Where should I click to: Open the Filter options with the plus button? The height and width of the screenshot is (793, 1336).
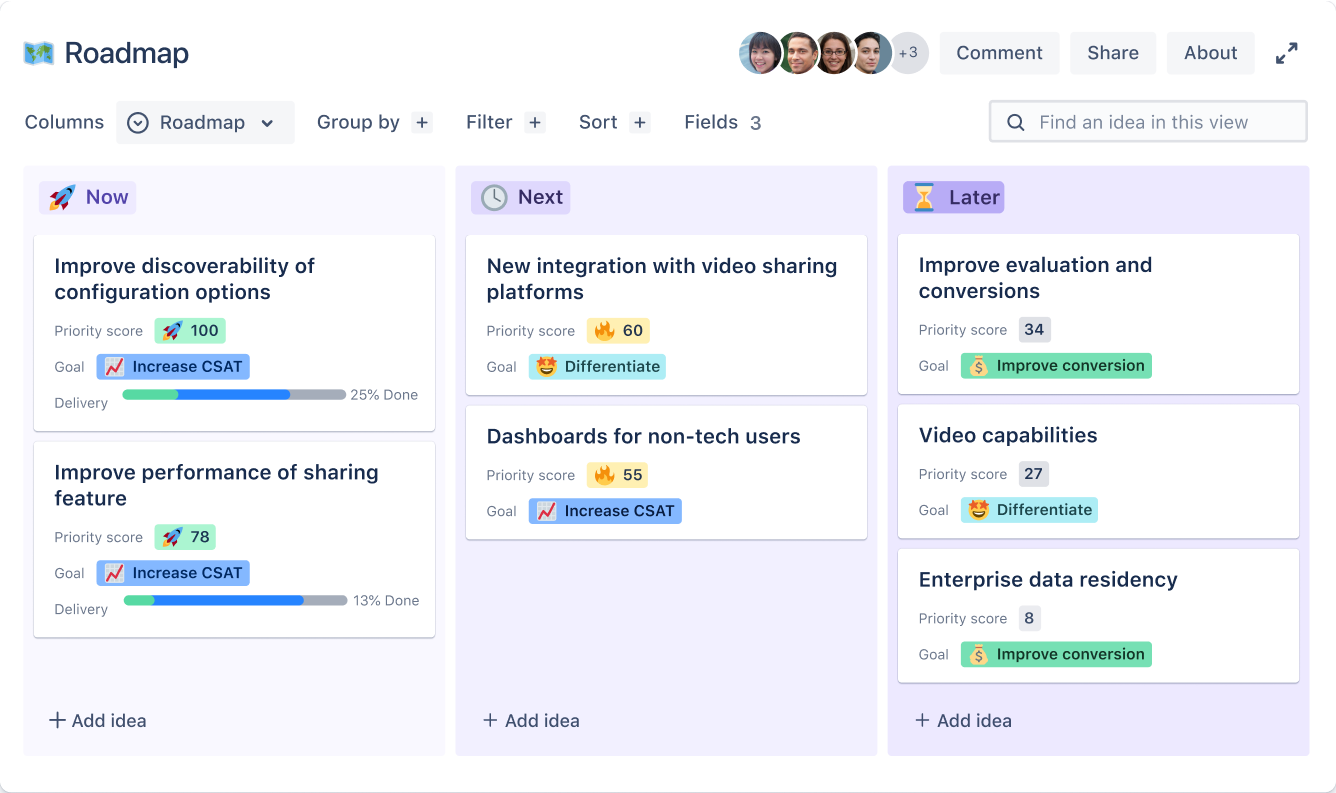click(x=535, y=122)
